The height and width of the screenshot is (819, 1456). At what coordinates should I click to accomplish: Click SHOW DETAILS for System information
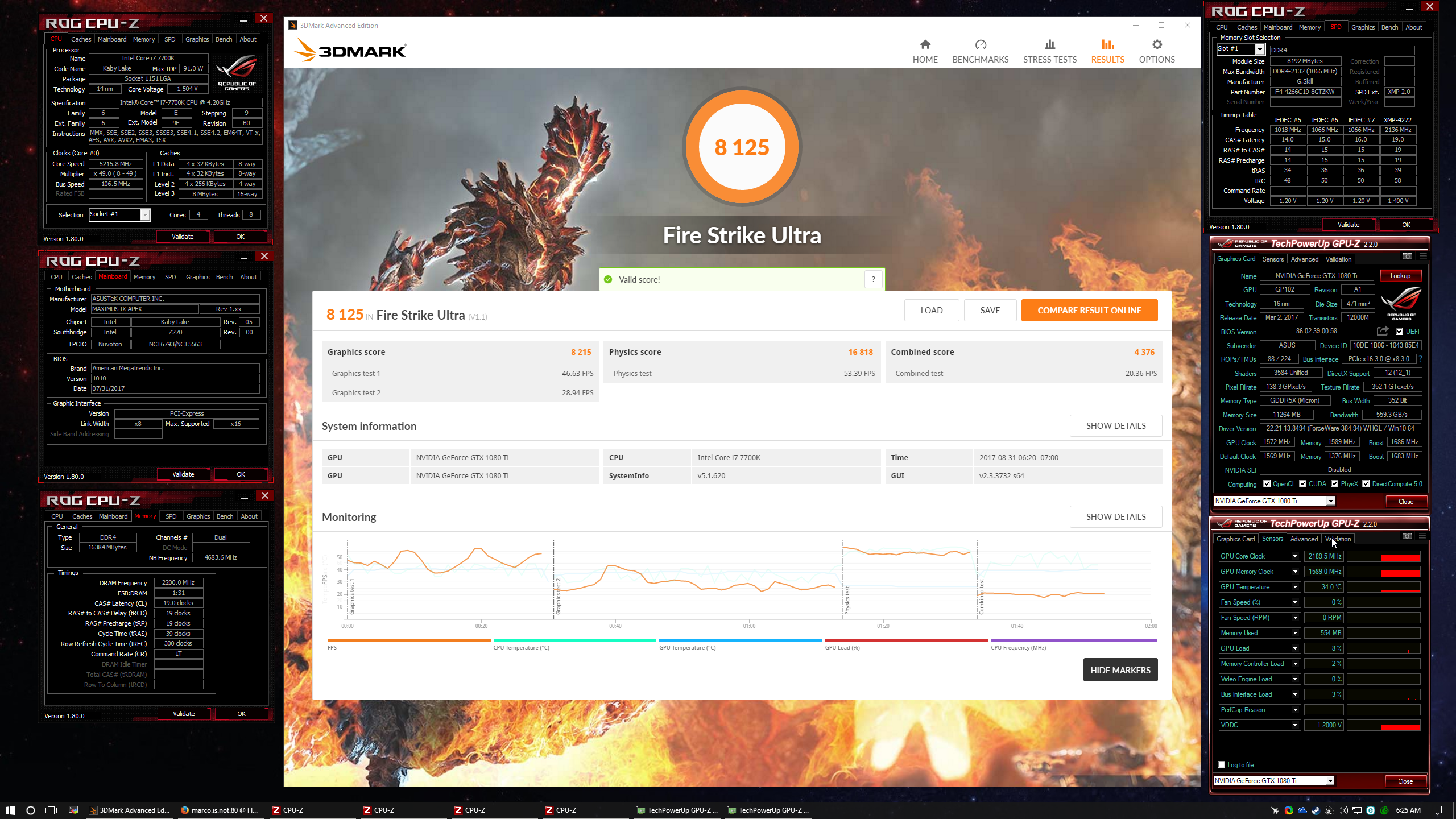tap(1116, 425)
